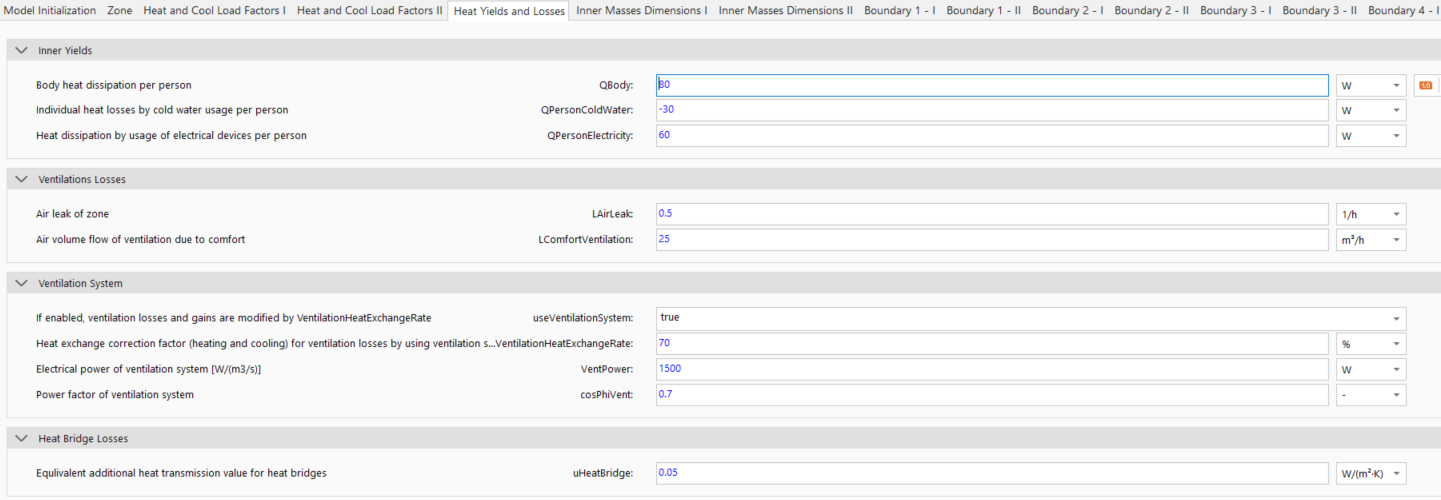Switch to the Model Initialization tab
Image resolution: width=1441 pixels, height=500 pixels.
coord(51,10)
